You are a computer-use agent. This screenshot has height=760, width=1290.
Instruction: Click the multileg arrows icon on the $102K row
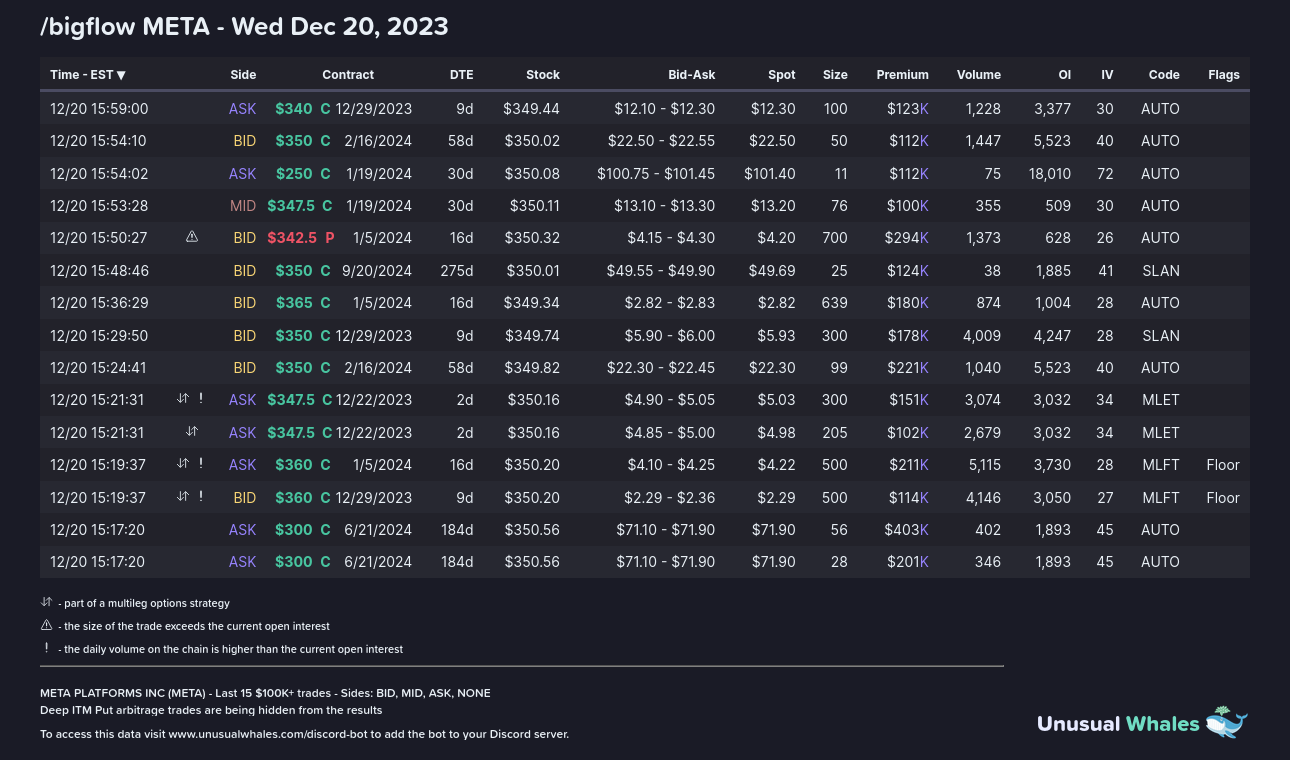coord(192,432)
